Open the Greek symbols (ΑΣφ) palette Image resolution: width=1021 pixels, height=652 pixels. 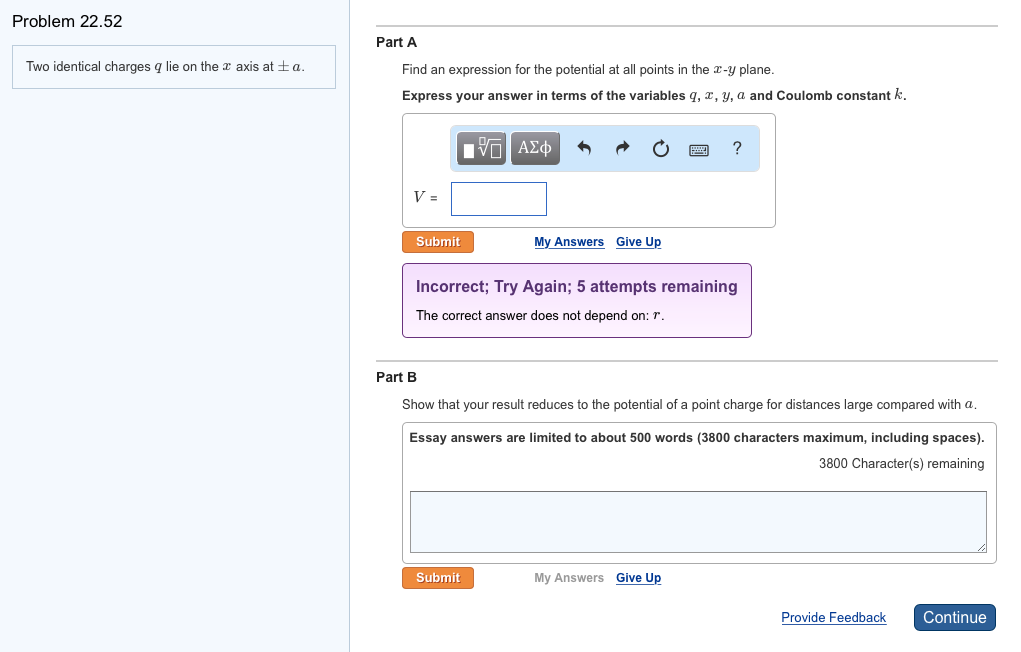534,147
